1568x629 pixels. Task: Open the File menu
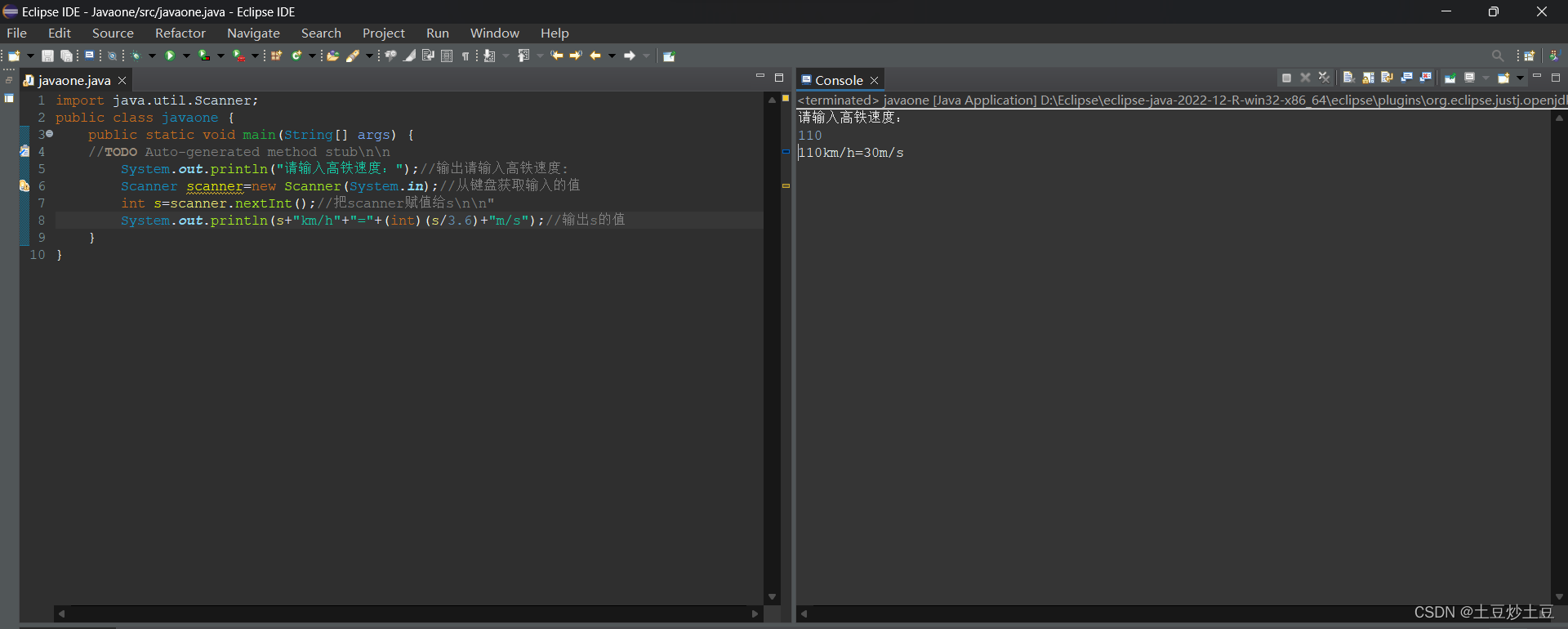click(x=16, y=33)
